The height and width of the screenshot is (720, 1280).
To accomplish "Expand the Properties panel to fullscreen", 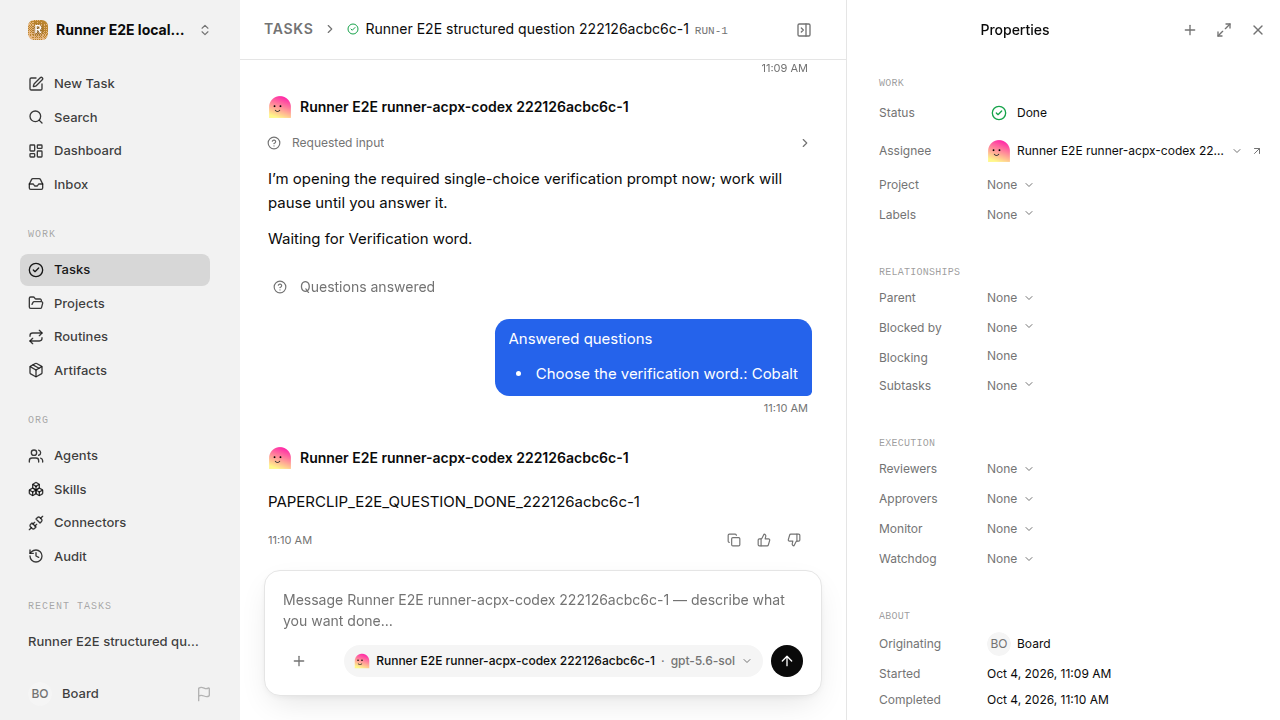I will (x=1224, y=30).
